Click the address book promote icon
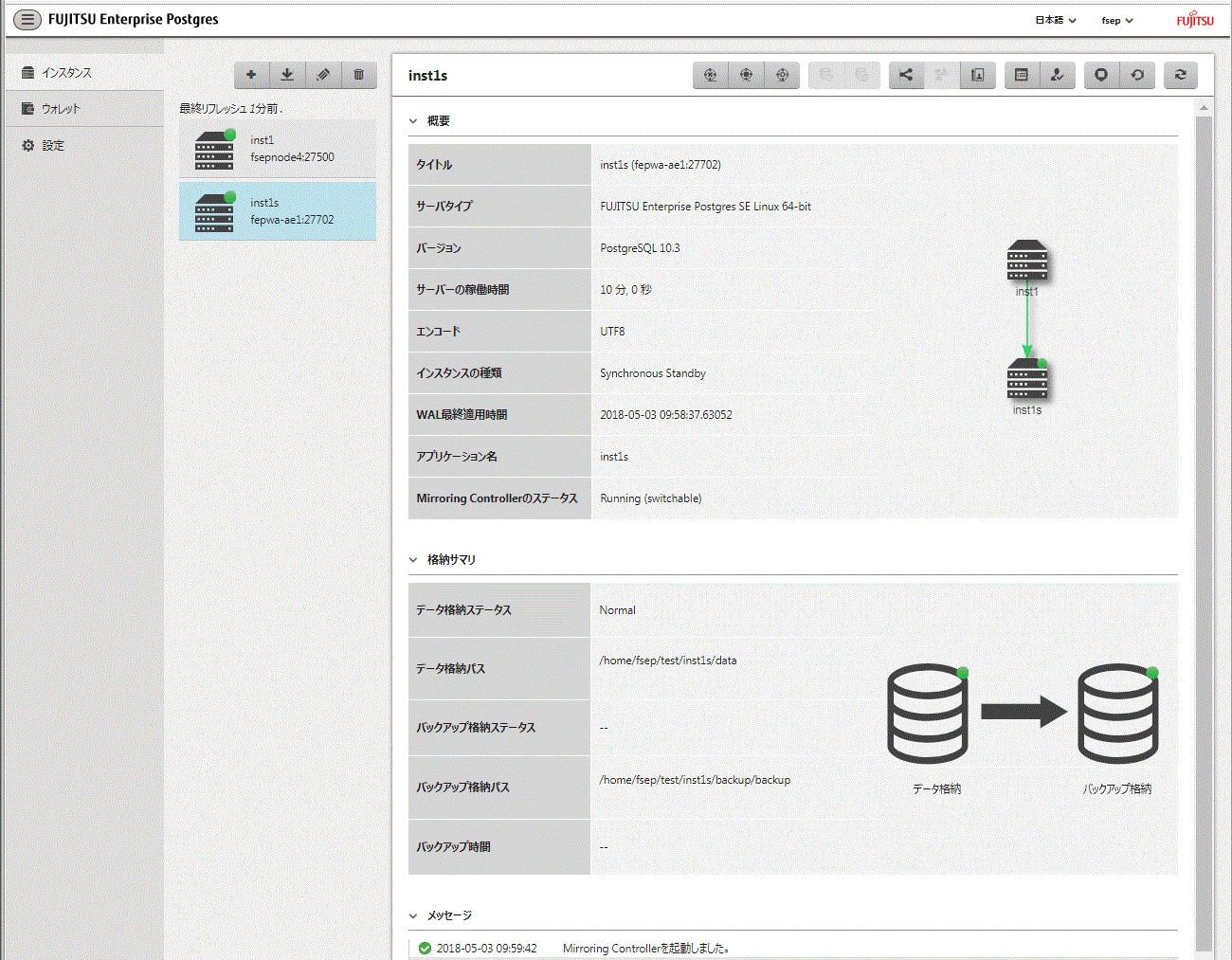This screenshot has width=1232, height=960. point(978,75)
